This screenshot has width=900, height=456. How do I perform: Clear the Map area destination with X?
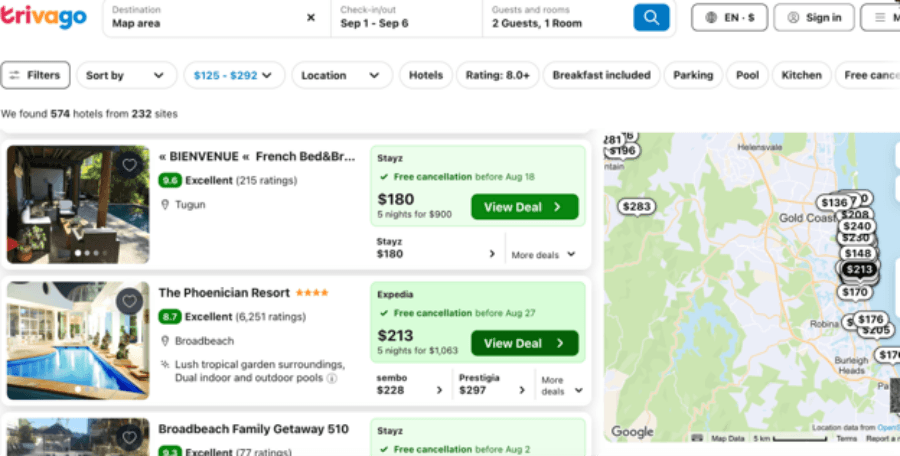[311, 18]
